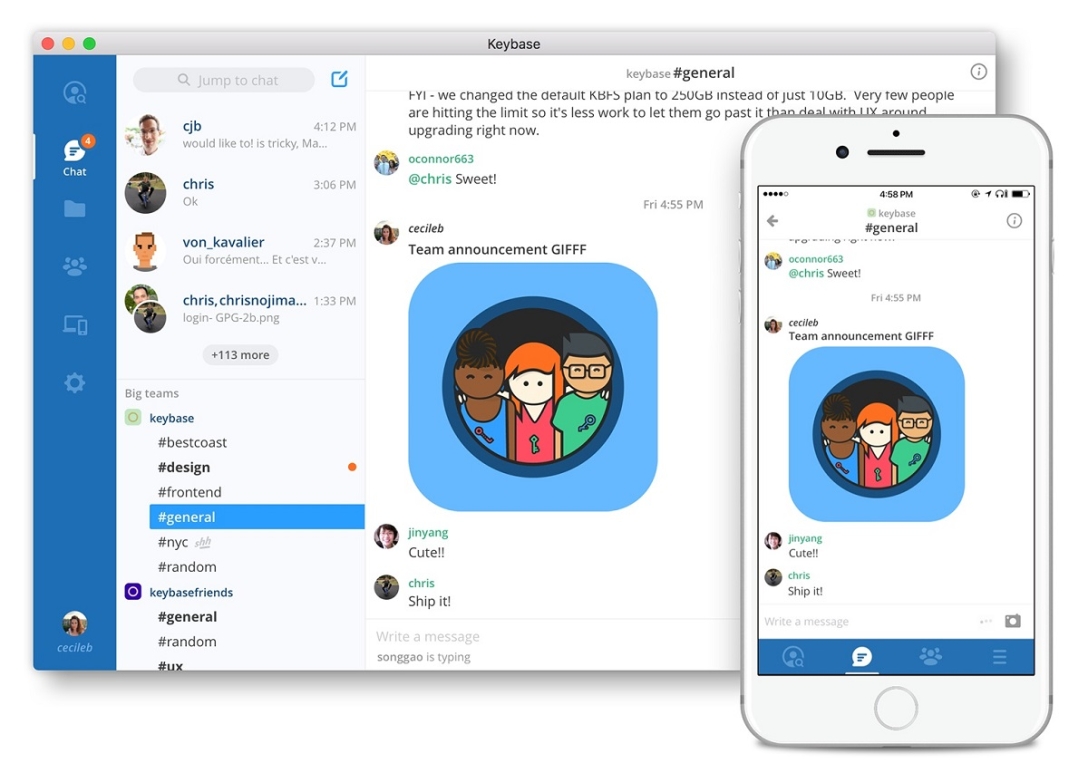Viewport: 1088px width, 773px height.
Task: Open the Settings gear in sidebar
Action: click(x=75, y=383)
